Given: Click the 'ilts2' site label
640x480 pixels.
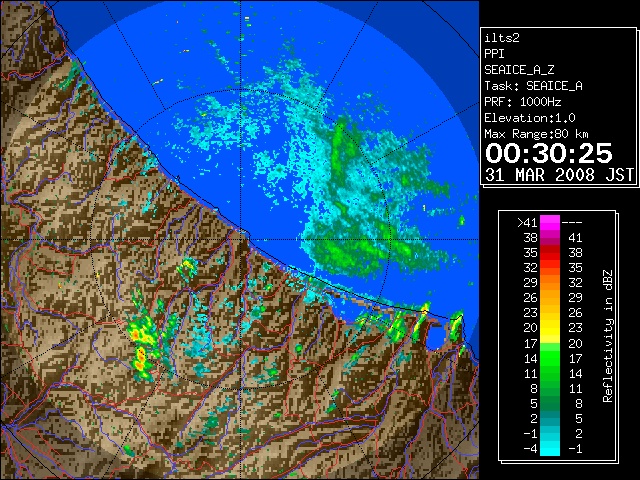Looking at the screenshot, I should [x=502, y=38].
